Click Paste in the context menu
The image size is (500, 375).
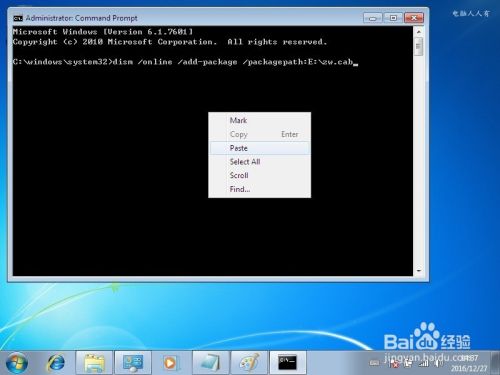pyautogui.click(x=259, y=148)
